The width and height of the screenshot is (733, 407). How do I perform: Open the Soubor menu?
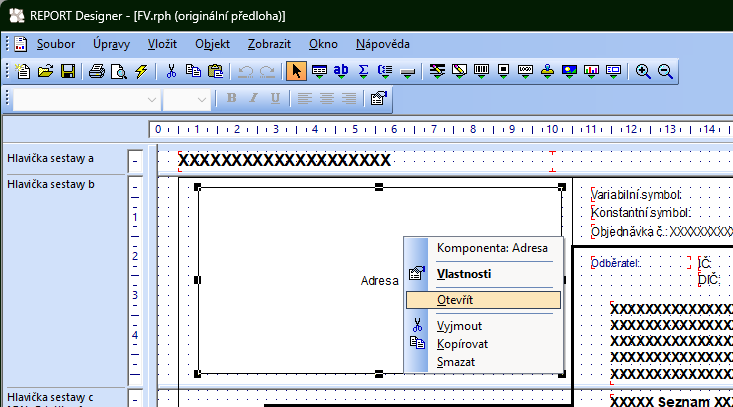56,44
